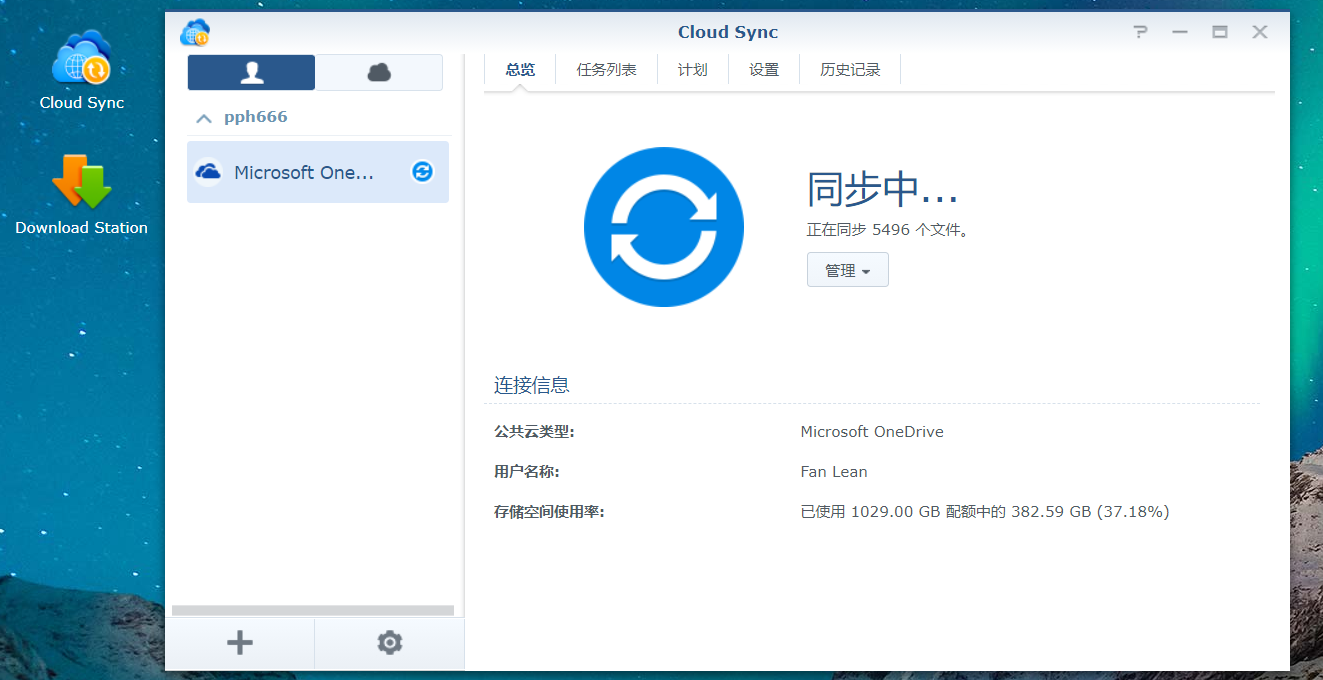
Task: Click the 公共云类型 label
Action: (x=534, y=432)
